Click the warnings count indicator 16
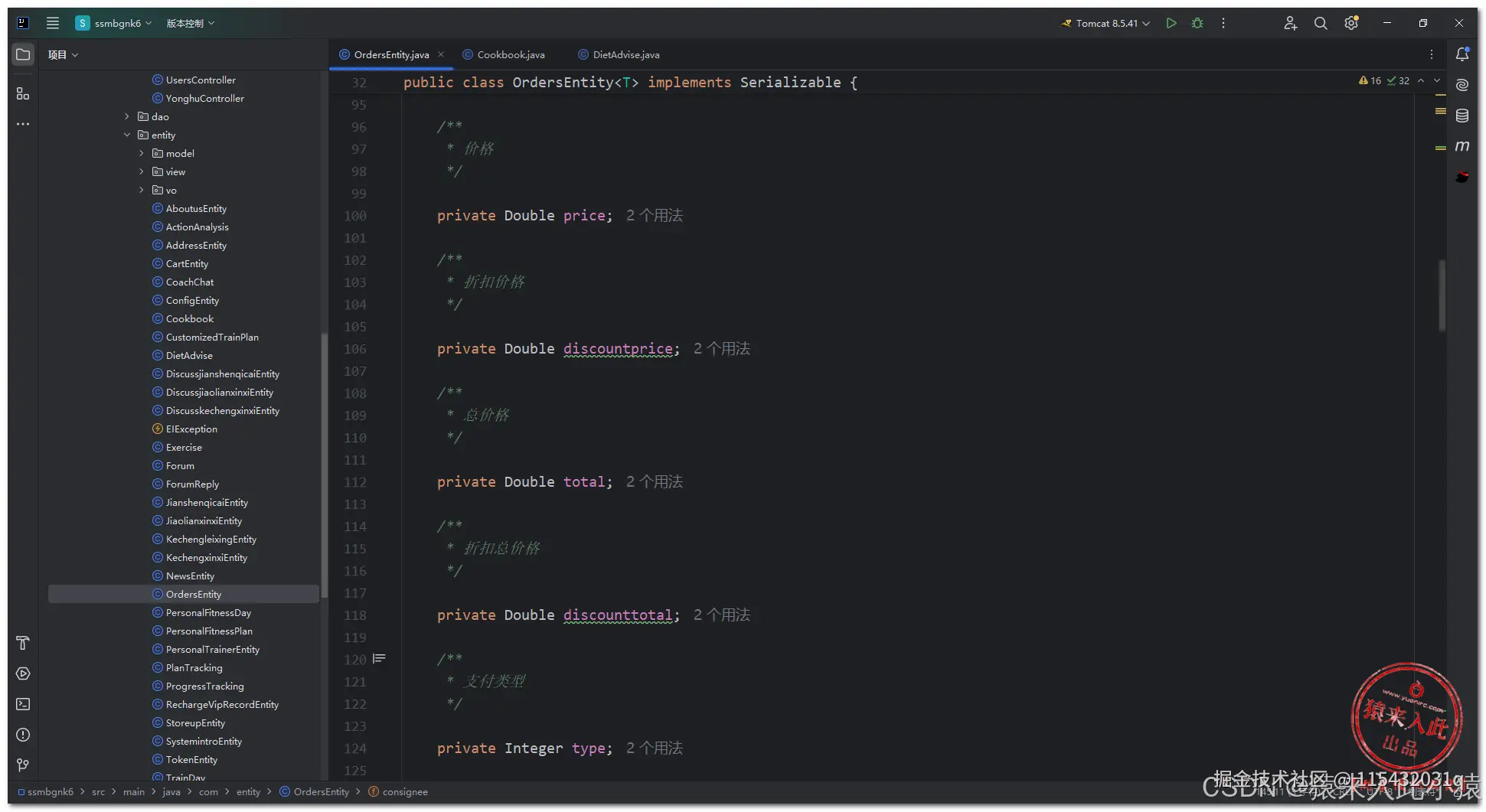 [1370, 80]
